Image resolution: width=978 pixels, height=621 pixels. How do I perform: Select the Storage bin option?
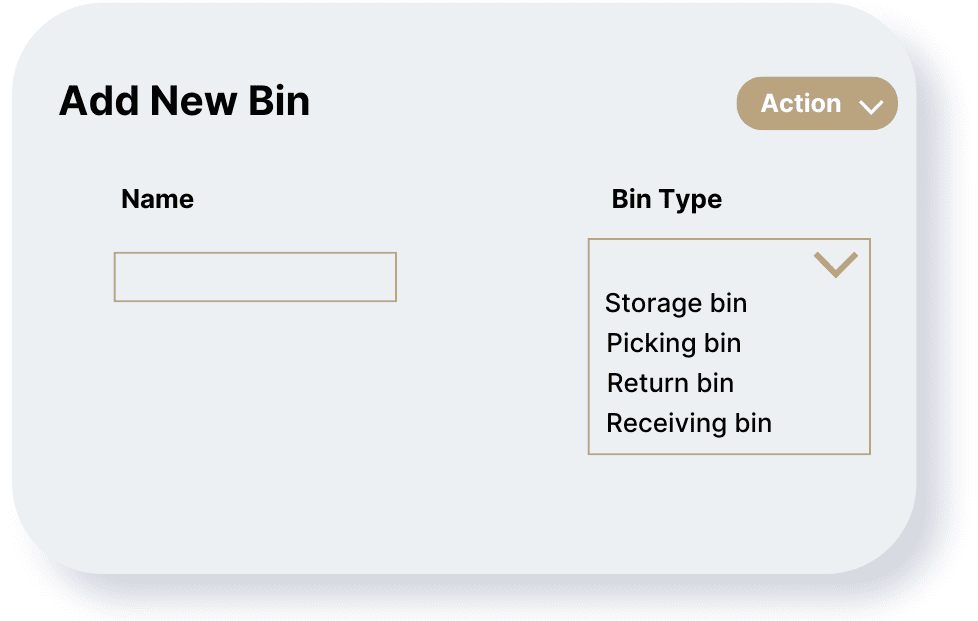tap(676, 303)
